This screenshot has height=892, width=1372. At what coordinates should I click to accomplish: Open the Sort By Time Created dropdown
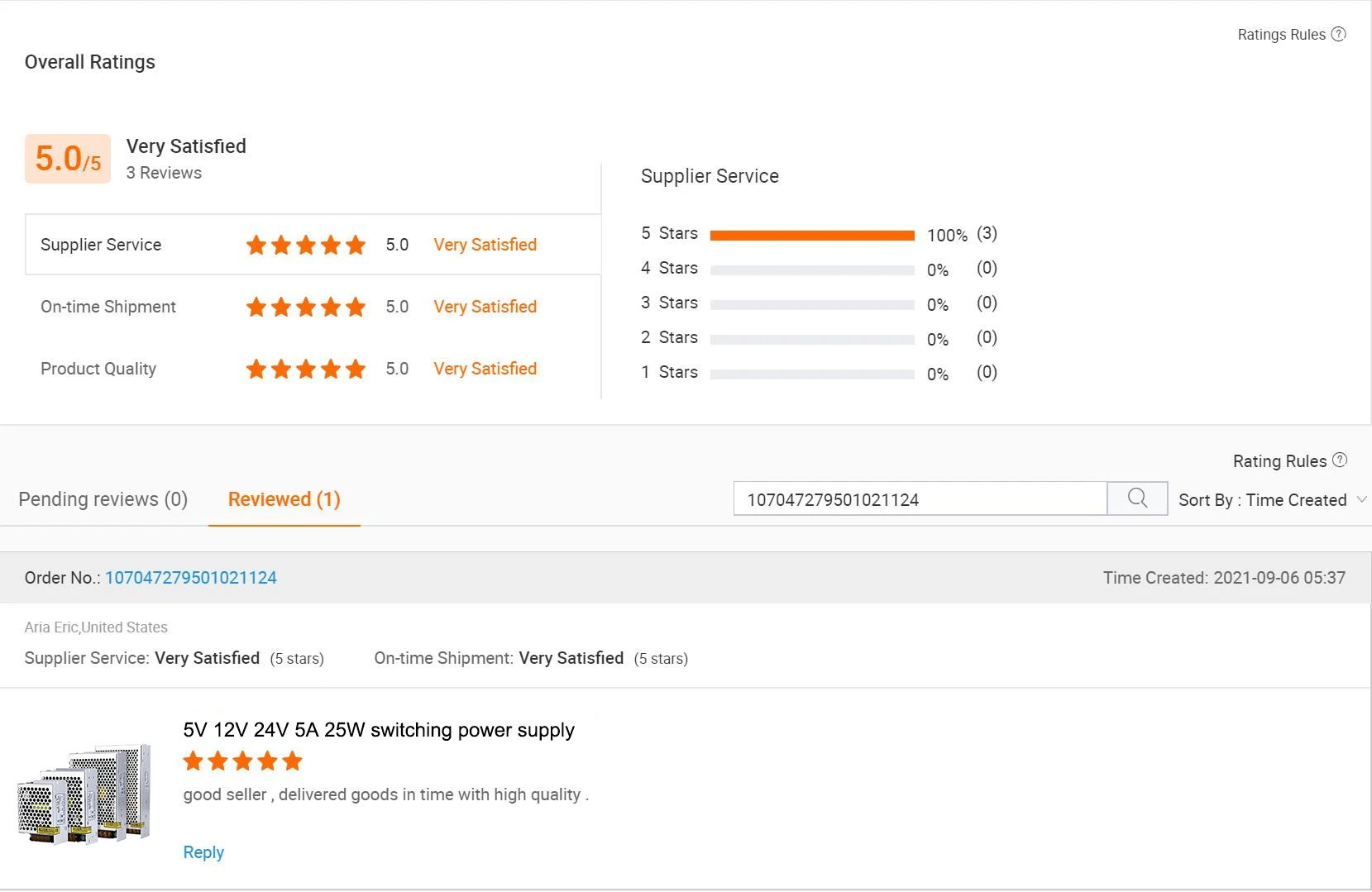1262,500
